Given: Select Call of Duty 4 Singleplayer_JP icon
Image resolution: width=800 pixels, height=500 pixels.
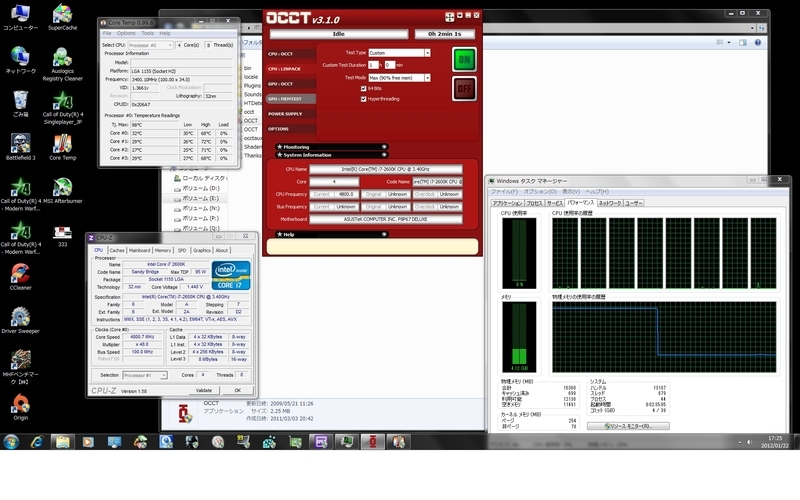Looking at the screenshot, I should (62, 107).
